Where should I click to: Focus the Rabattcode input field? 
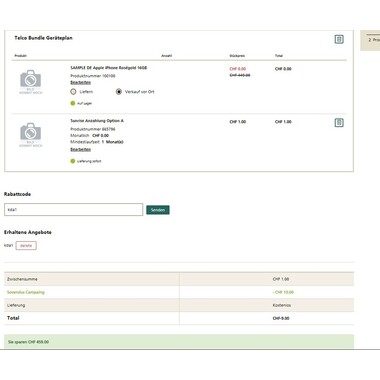(73, 210)
